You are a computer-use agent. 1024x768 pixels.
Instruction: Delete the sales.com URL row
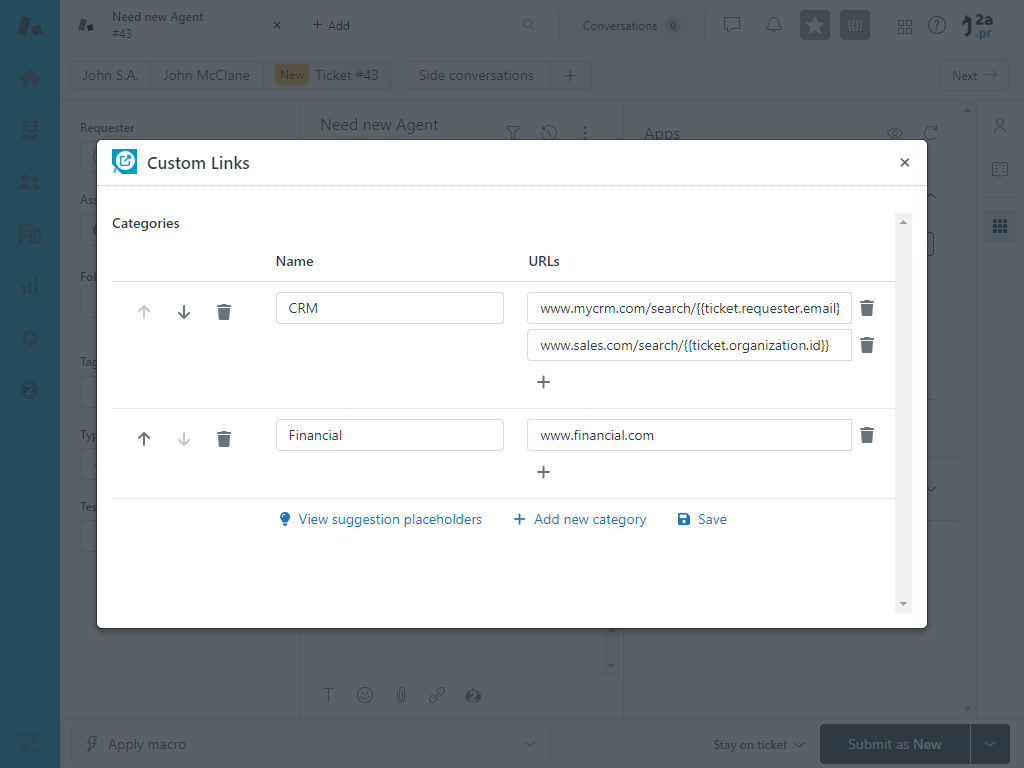[867, 345]
